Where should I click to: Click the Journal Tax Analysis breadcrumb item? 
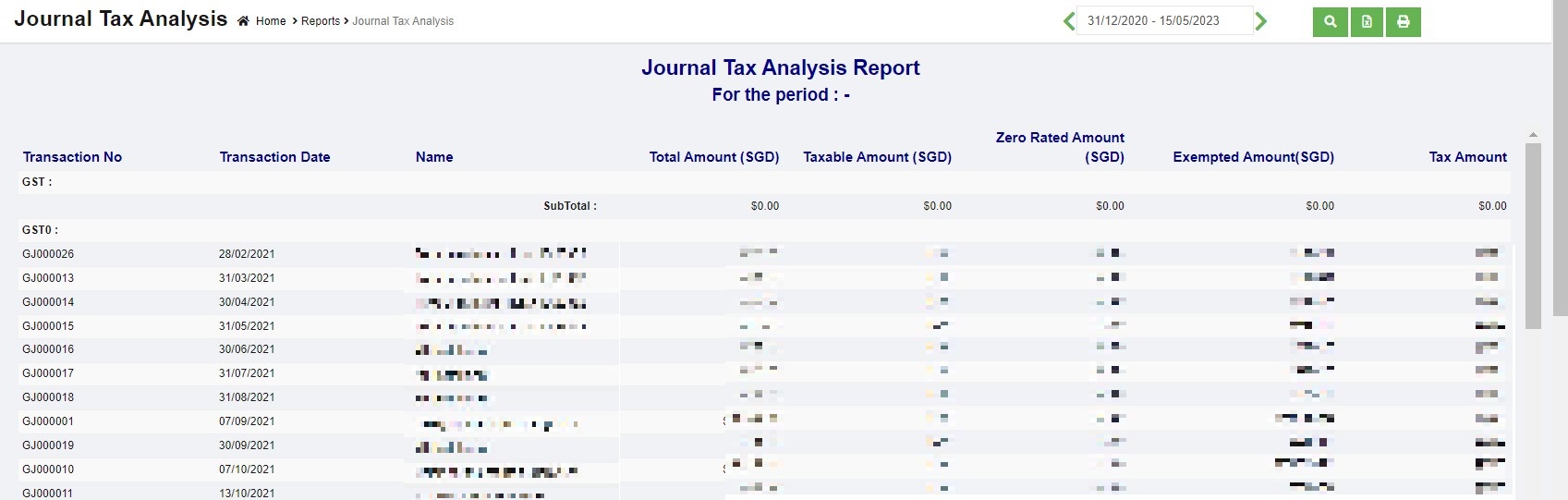tap(403, 21)
